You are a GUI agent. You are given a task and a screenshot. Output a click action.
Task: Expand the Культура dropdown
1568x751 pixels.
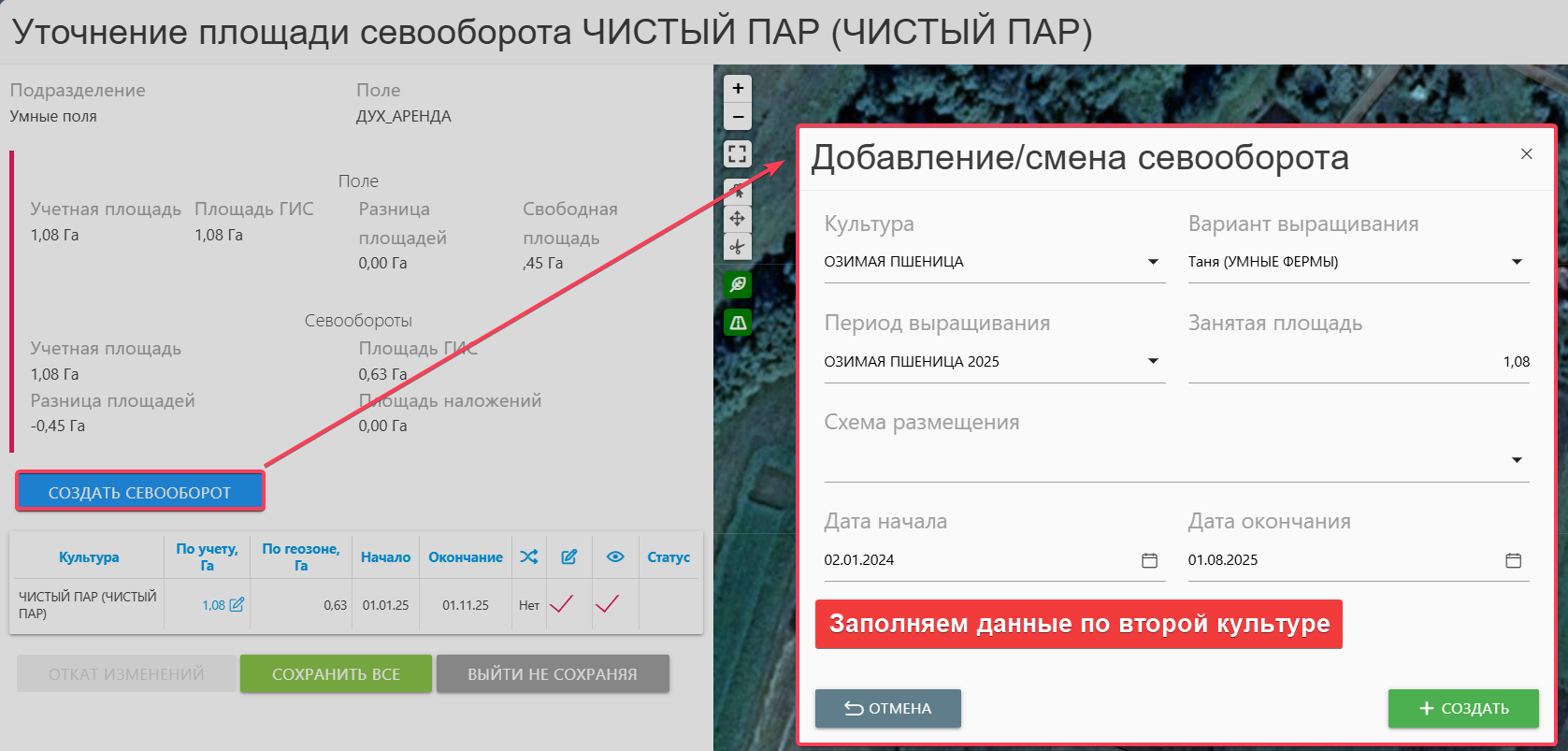[x=1153, y=262]
